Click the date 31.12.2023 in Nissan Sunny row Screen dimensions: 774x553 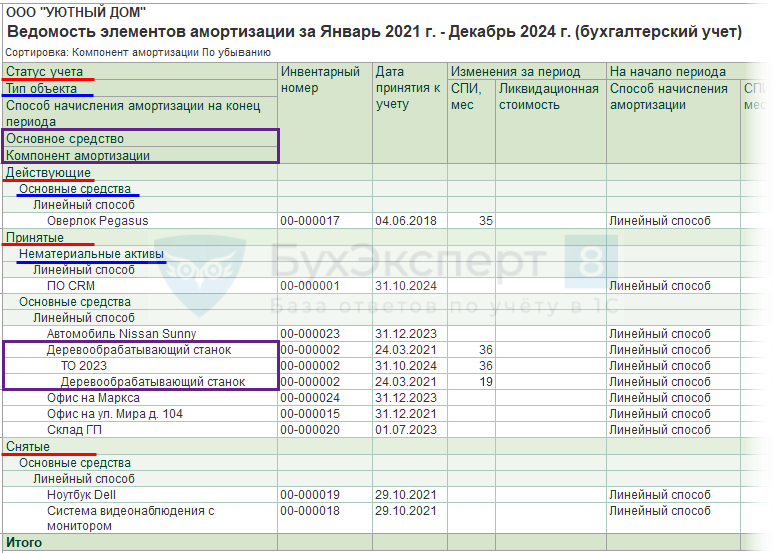406,334
